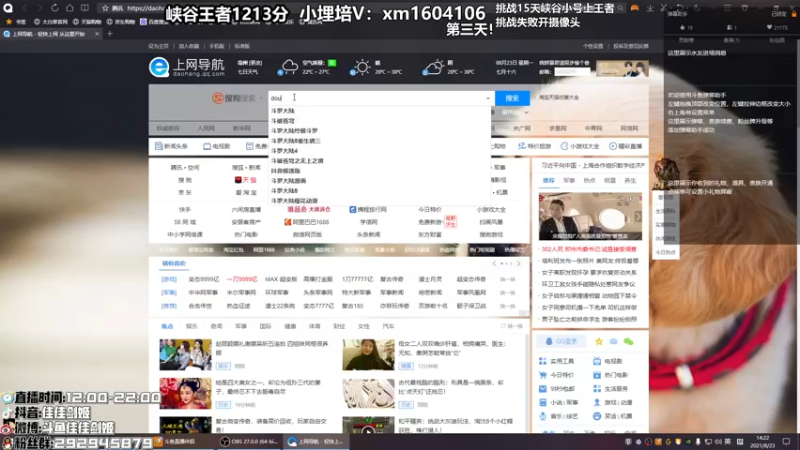Open Windows notification center icon
Viewport: 800px width, 450px height.
tap(787, 442)
